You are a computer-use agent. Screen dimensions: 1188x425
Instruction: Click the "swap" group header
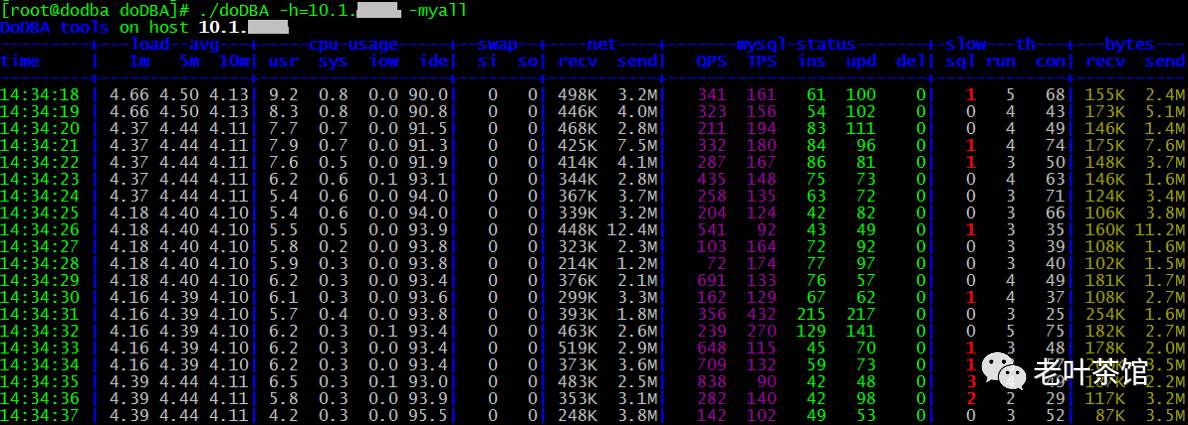click(497, 45)
